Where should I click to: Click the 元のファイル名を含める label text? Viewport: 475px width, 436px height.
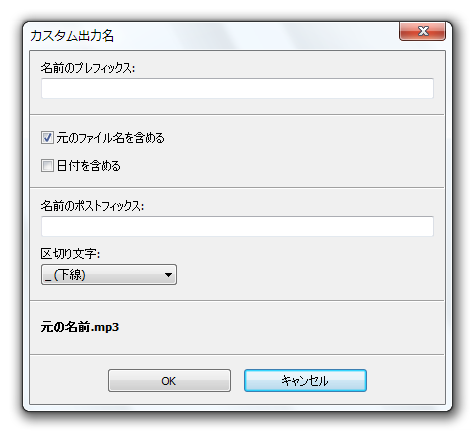pyautogui.click(x=110, y=137)
